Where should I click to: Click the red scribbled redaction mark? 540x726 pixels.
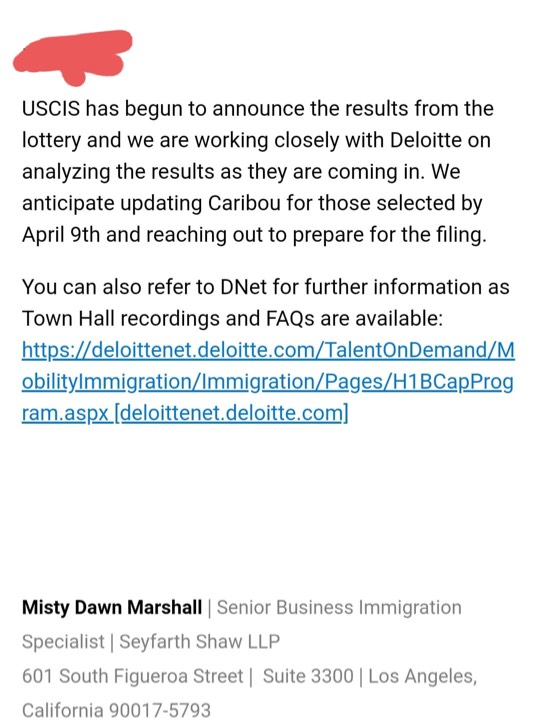[x=73, y=58]
